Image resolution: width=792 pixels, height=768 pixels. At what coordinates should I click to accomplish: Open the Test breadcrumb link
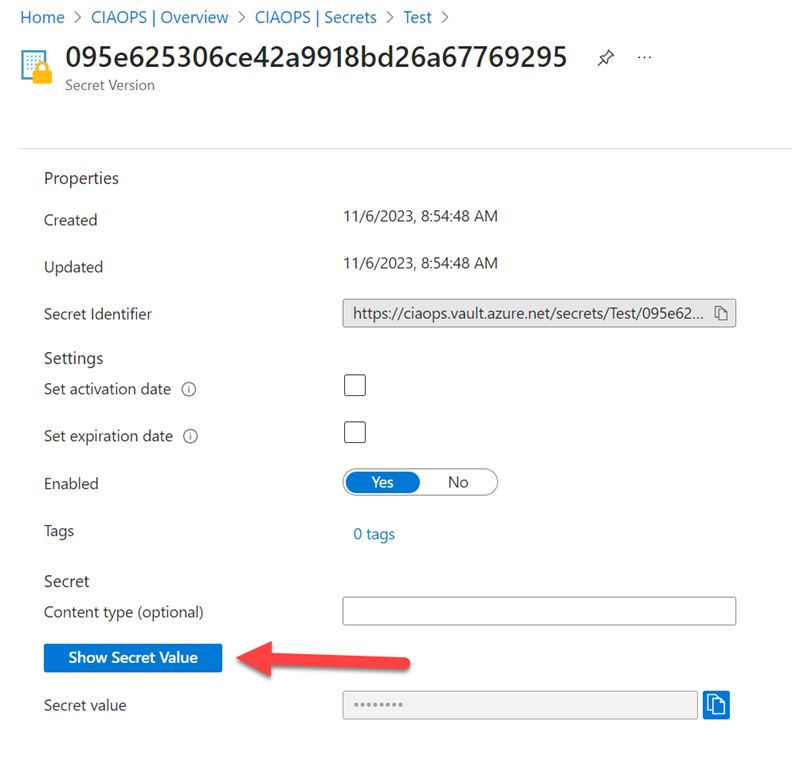418,17
